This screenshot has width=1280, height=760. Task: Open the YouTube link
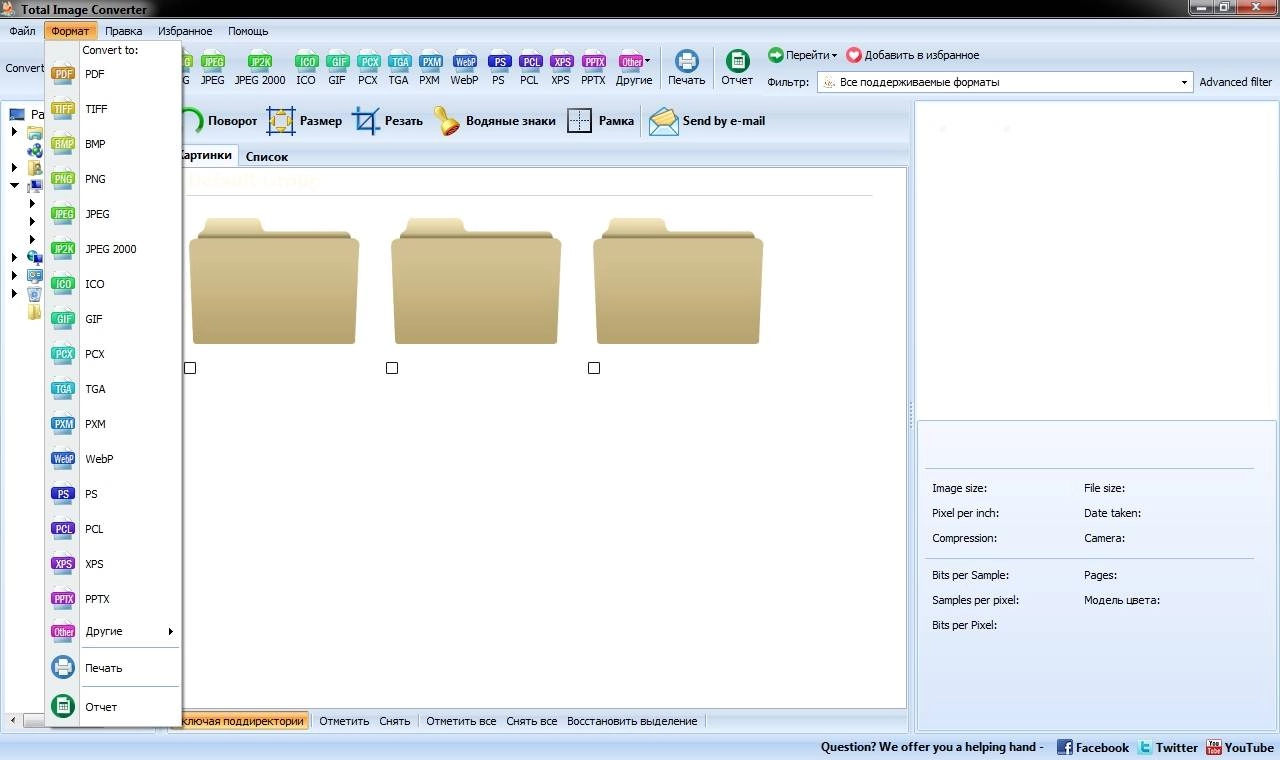coord(1240,747)
